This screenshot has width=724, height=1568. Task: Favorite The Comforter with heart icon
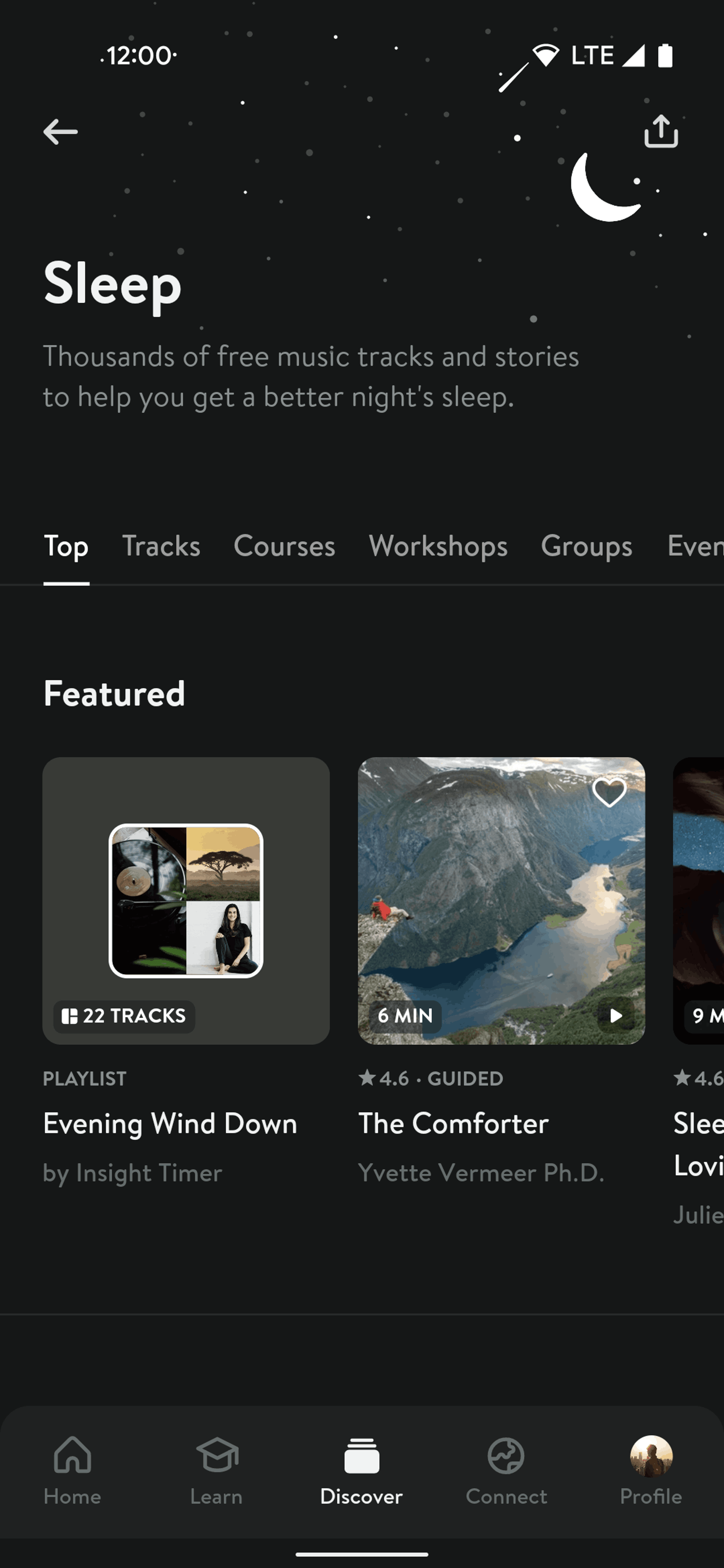(x=609, y=792)
